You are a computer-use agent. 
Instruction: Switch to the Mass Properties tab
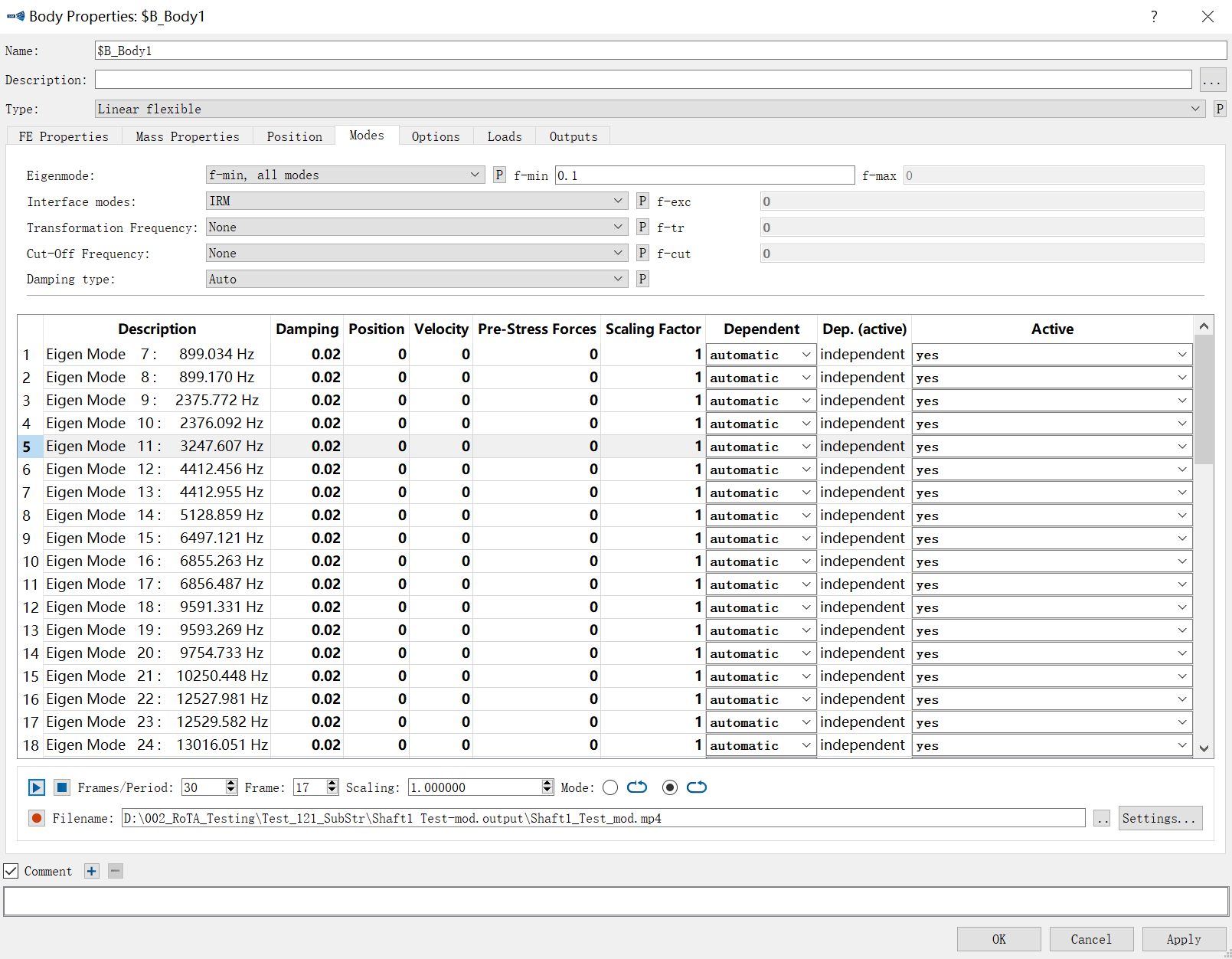coord(188,136)
